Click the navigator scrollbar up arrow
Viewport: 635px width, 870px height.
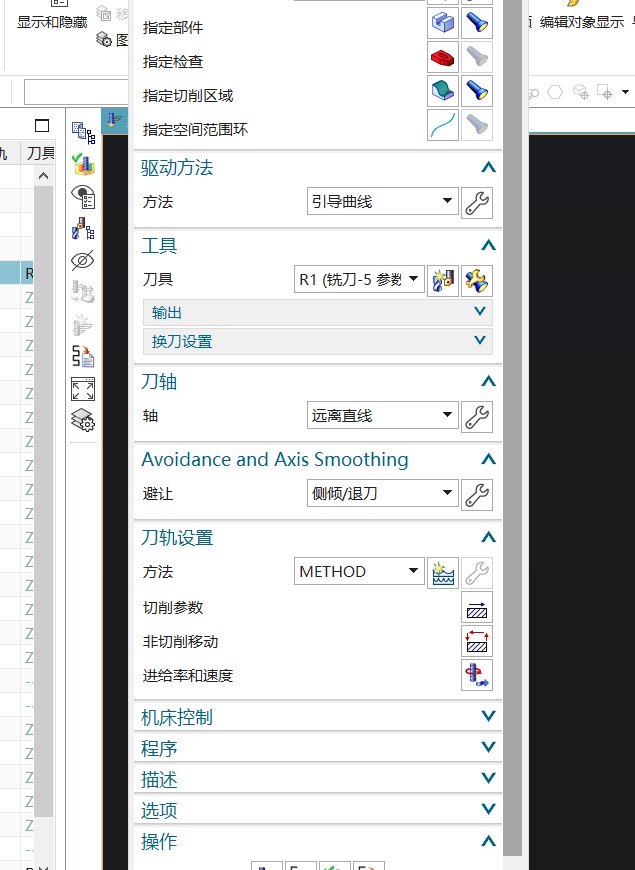click(43, 176)
